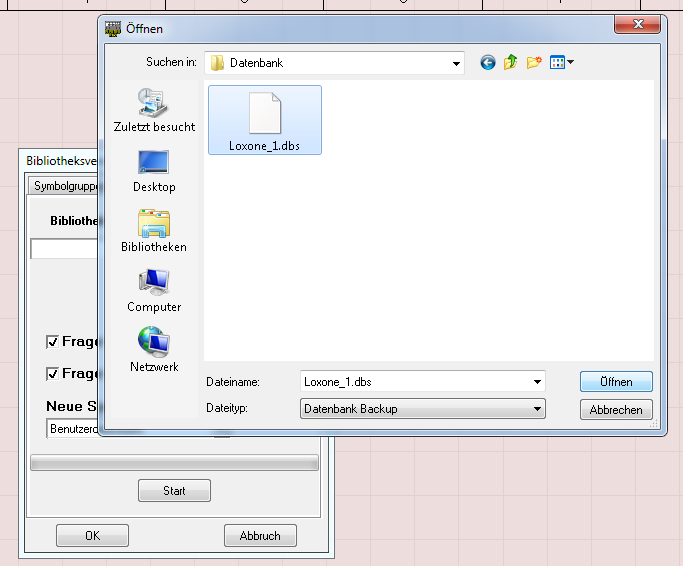Expand the Dateiname dropdown arrow

coord(538,382)
